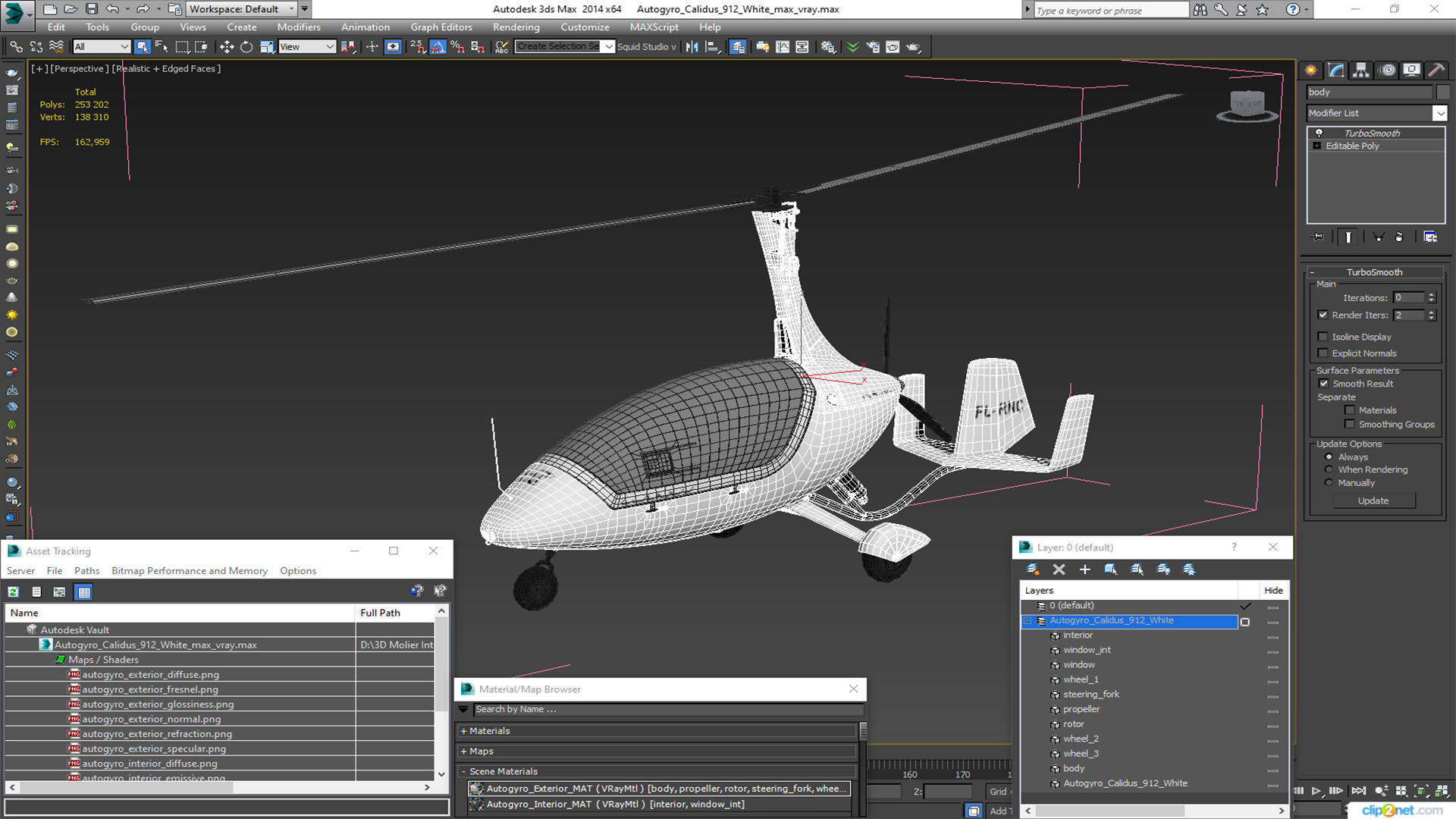Open the Rendering menu

point(516,27)
